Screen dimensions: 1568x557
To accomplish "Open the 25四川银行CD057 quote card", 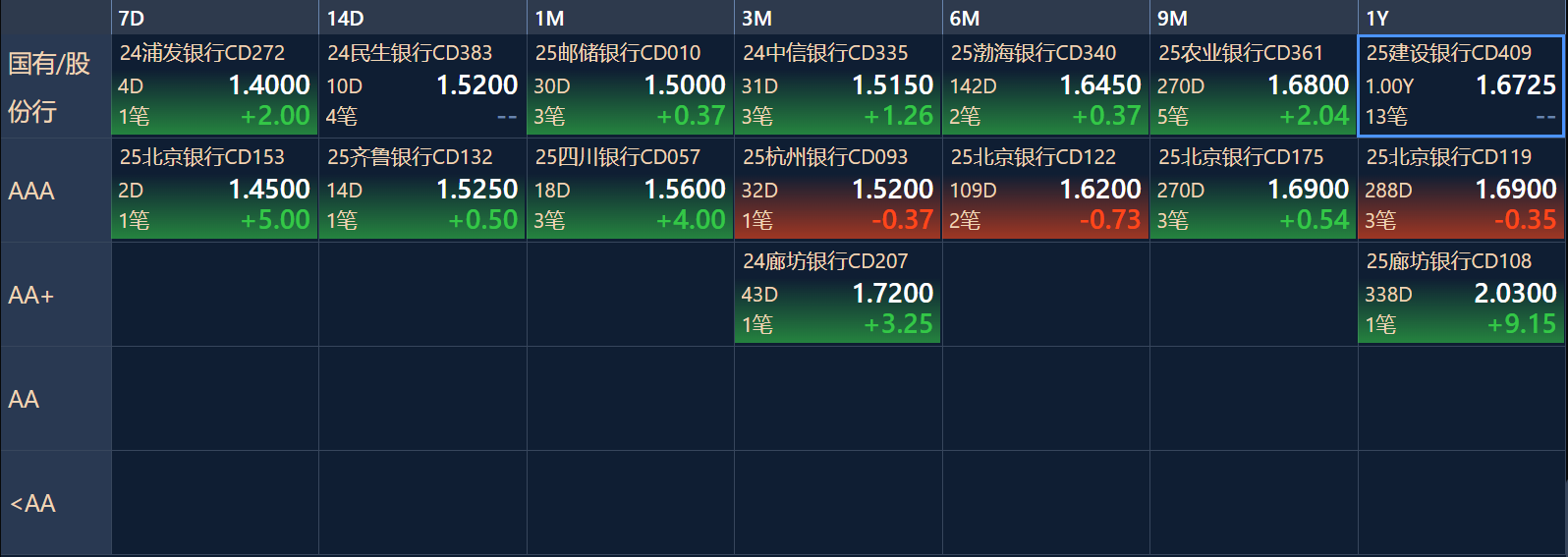I will coord(630,190).
